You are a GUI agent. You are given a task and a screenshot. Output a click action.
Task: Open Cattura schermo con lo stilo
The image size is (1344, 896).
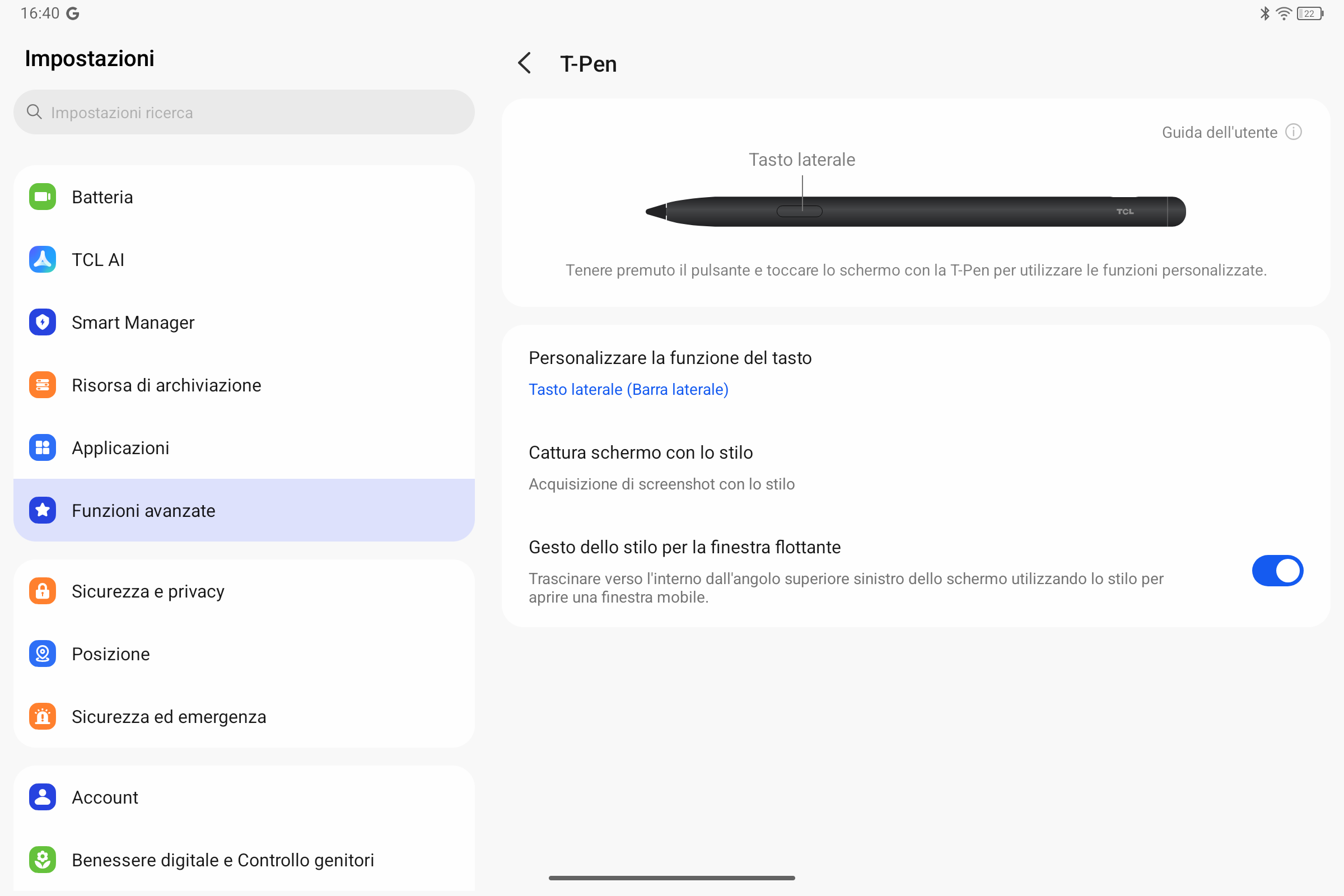pos(916,468)
